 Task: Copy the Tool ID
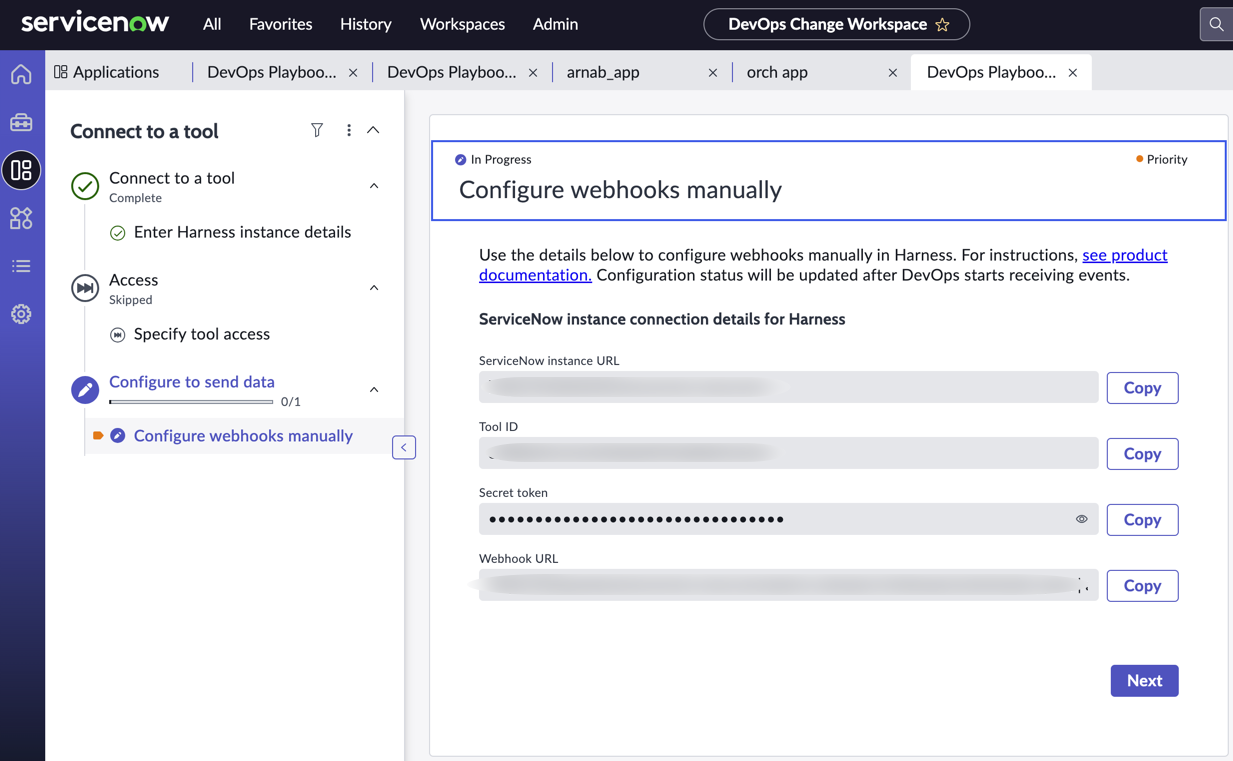click(1142, 454)
